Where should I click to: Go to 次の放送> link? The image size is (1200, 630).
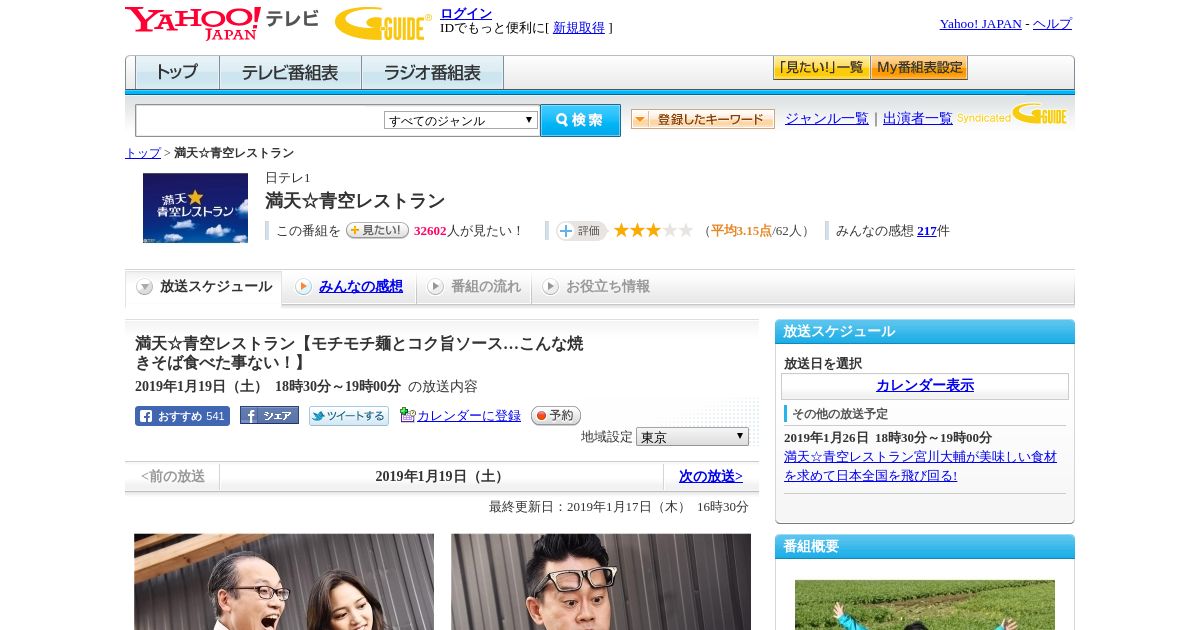click(711, 477)
